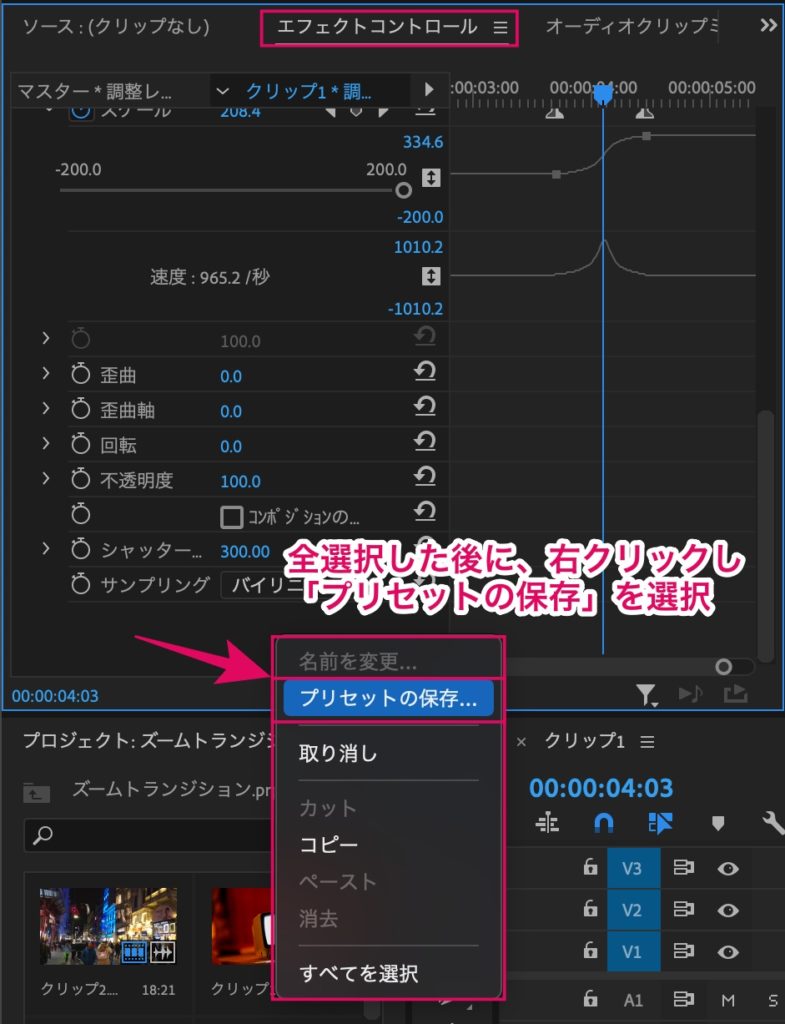Hide track V3 with the eye icon
This screenshot has width=785, height=1024.
(728, 869)
